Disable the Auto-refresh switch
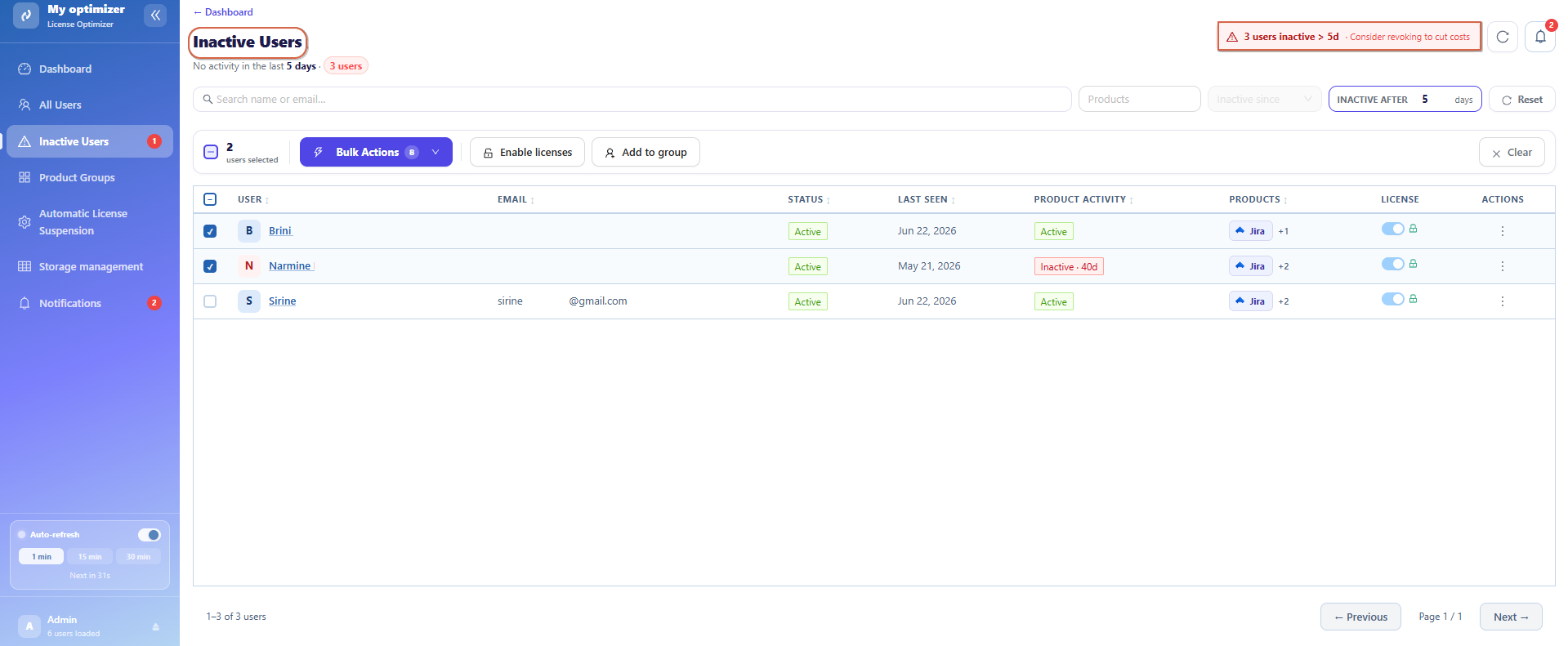The height and width of the screenshot is (646, 1568). (x=149, y=535)
